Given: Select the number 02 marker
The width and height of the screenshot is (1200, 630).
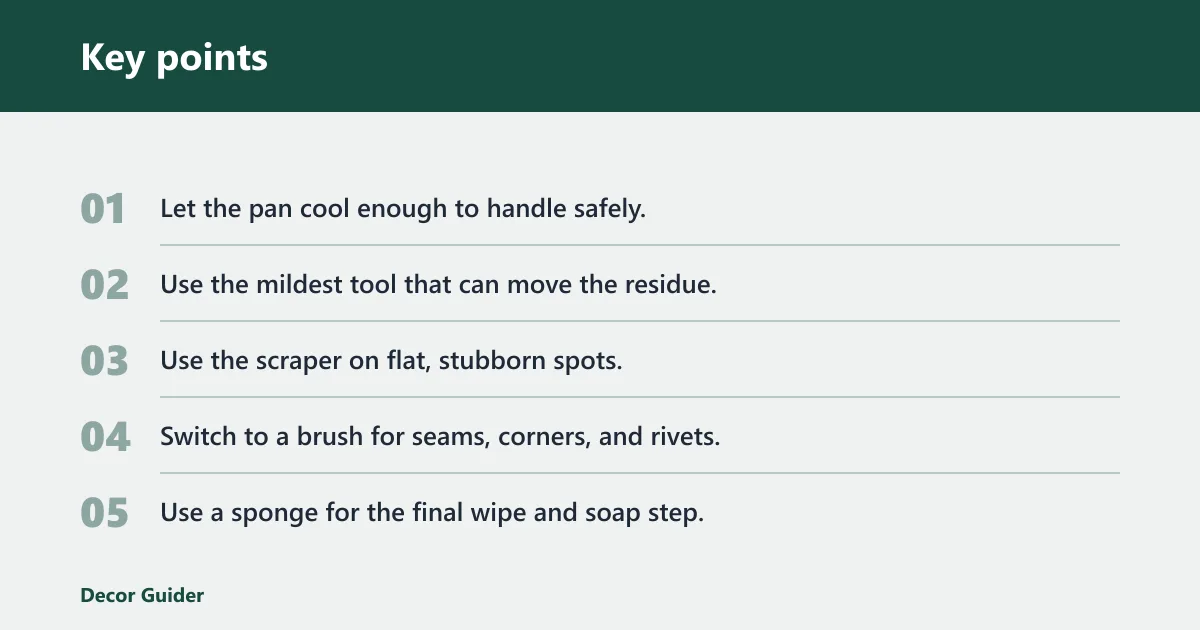Looking at the screenshot, I should click(x=104, y=286).
